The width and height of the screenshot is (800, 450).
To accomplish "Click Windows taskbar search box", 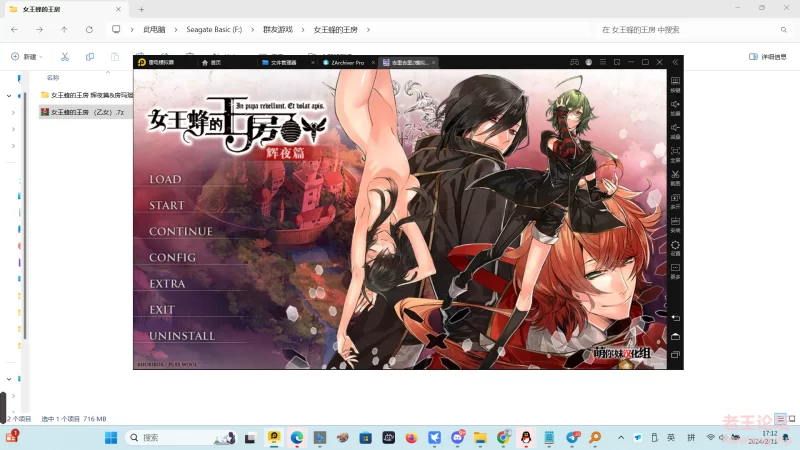I will coord(180,438).
